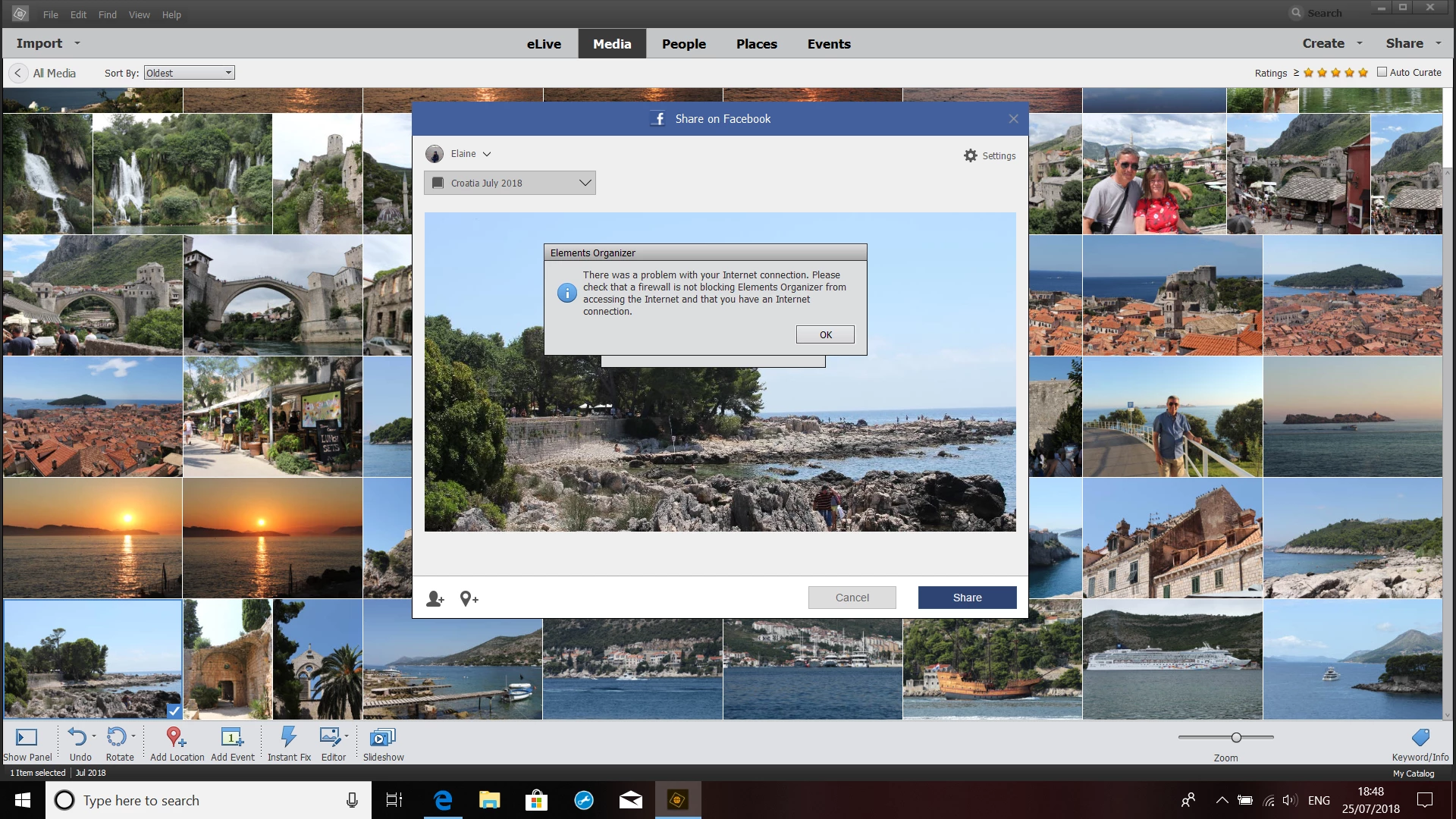Click add location icon in Facebook dialog
This screenshot has width=1456, height=819.
click(469, 599)
